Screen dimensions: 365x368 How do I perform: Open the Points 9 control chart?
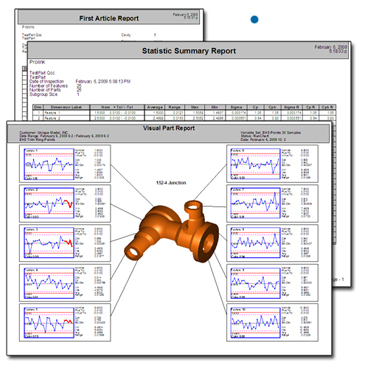pyautogui.click(x=255, y=283)
